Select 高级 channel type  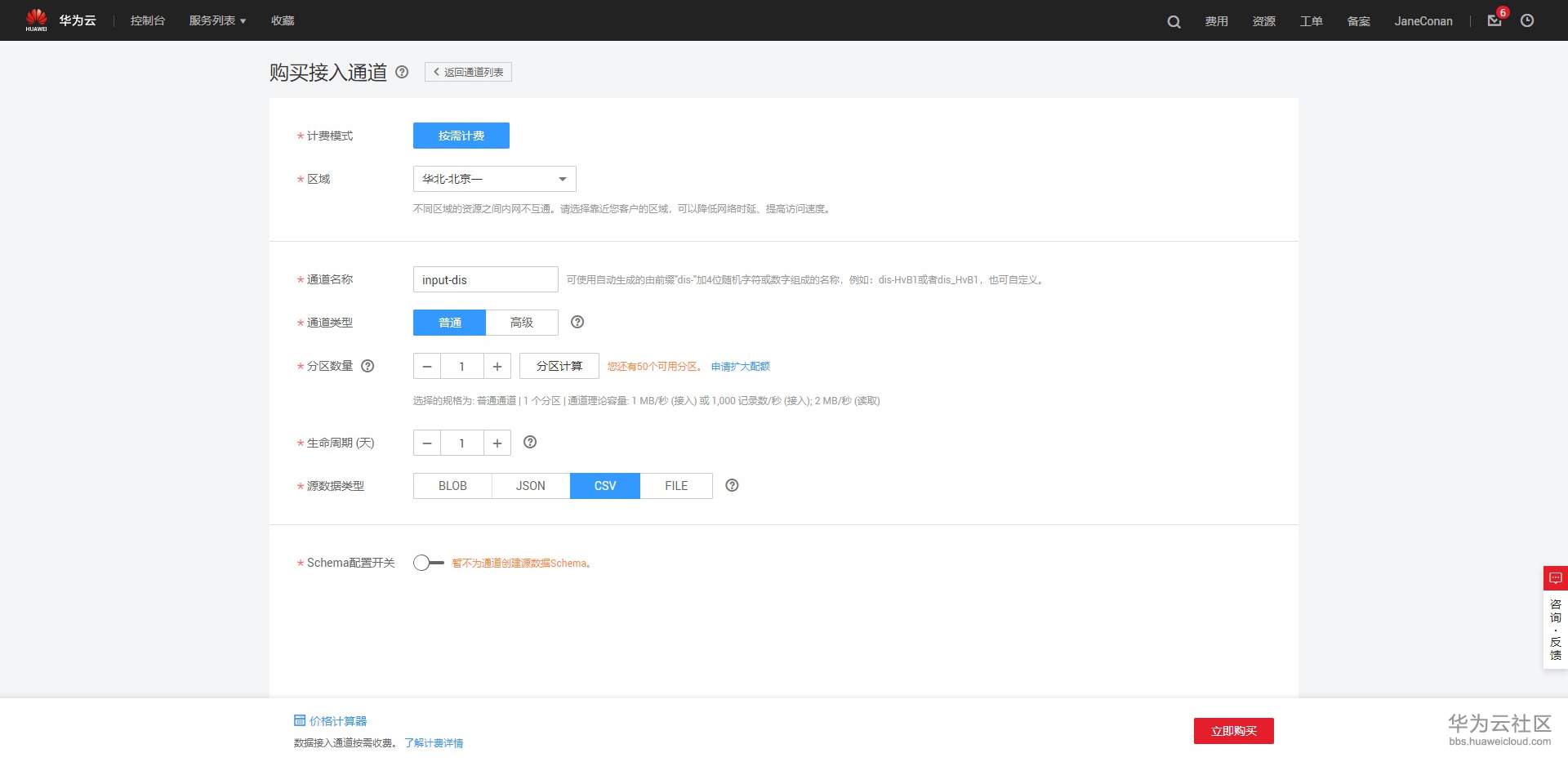522,323
